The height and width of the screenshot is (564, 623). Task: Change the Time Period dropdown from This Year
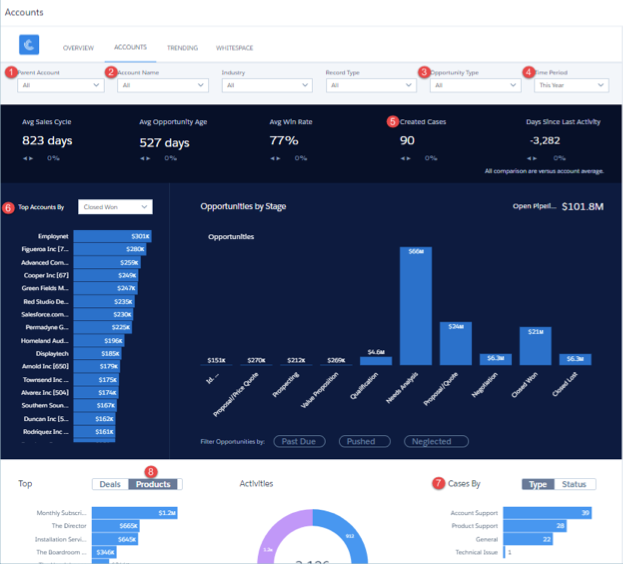click(571, 85)
